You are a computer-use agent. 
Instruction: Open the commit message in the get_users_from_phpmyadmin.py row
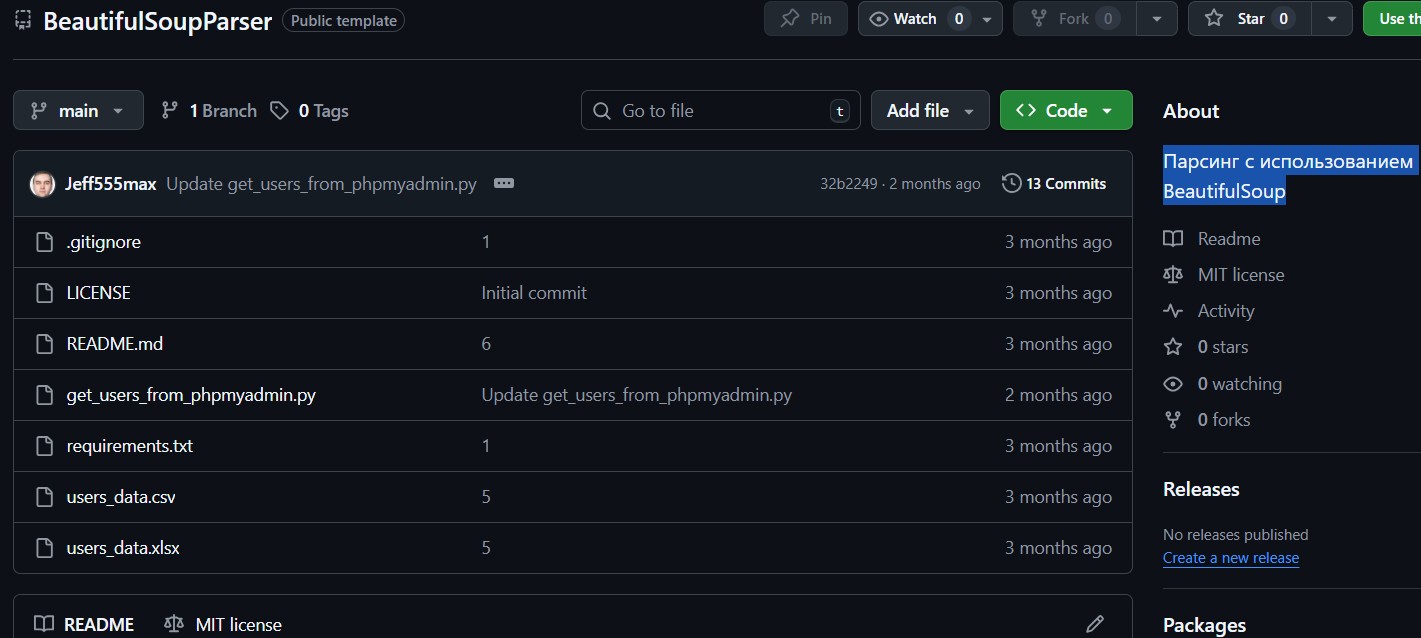(637, 395)
